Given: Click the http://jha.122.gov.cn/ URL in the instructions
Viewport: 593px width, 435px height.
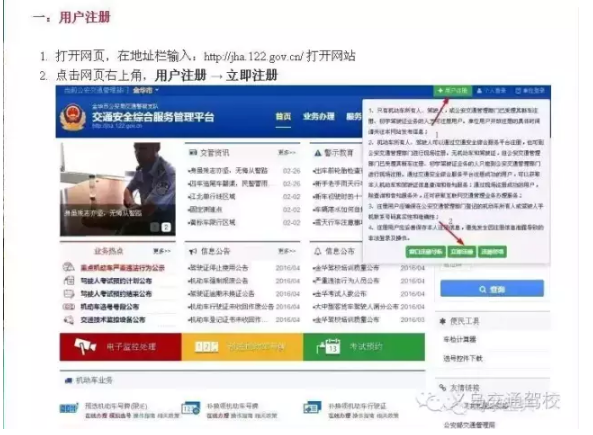Looking at the screenshot, I should tap(253, 56).
